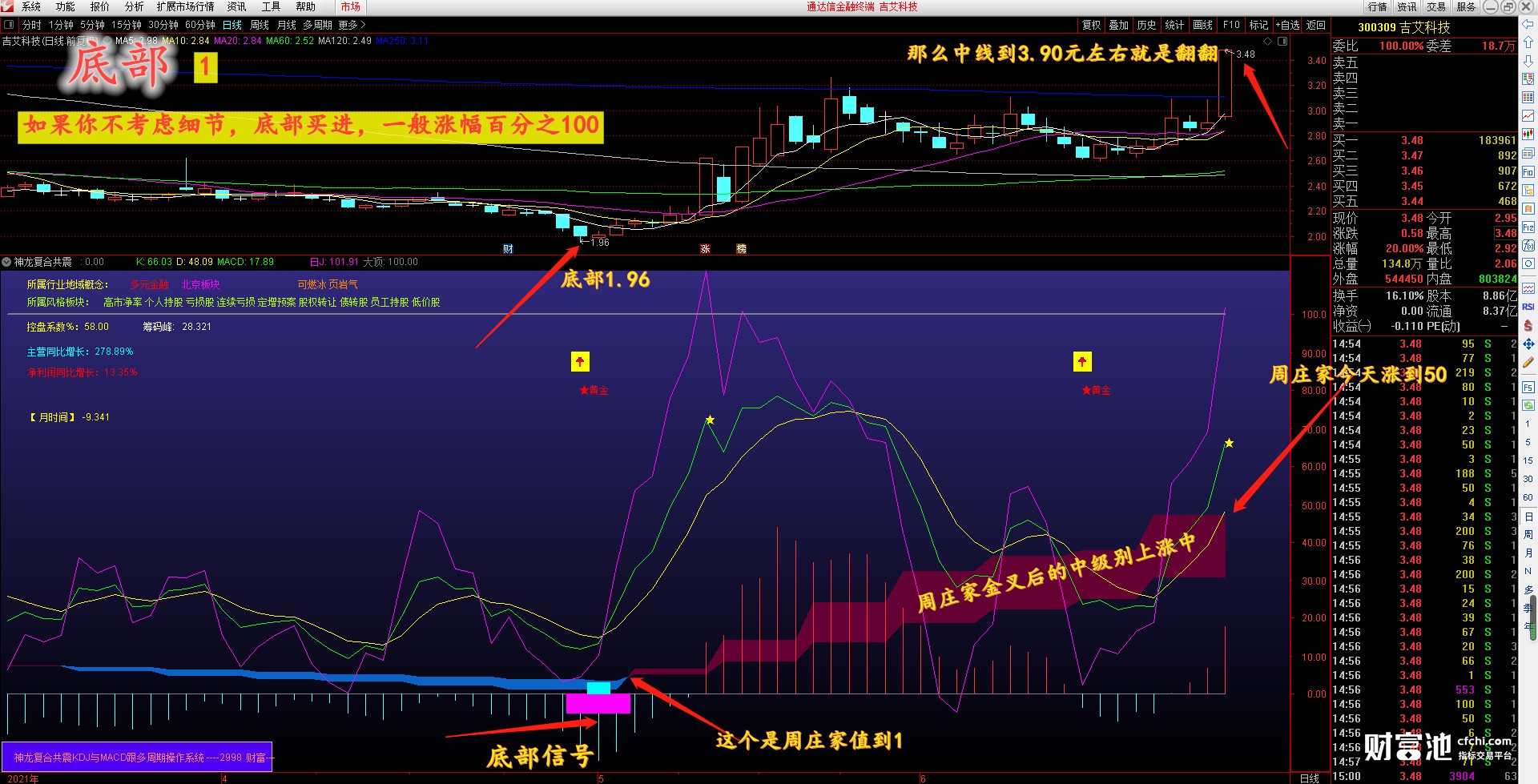The height and width of the screenshot is (784, 1538).
Task: Click the blue four-way move arrows icon
Action: click(1528, 344)
